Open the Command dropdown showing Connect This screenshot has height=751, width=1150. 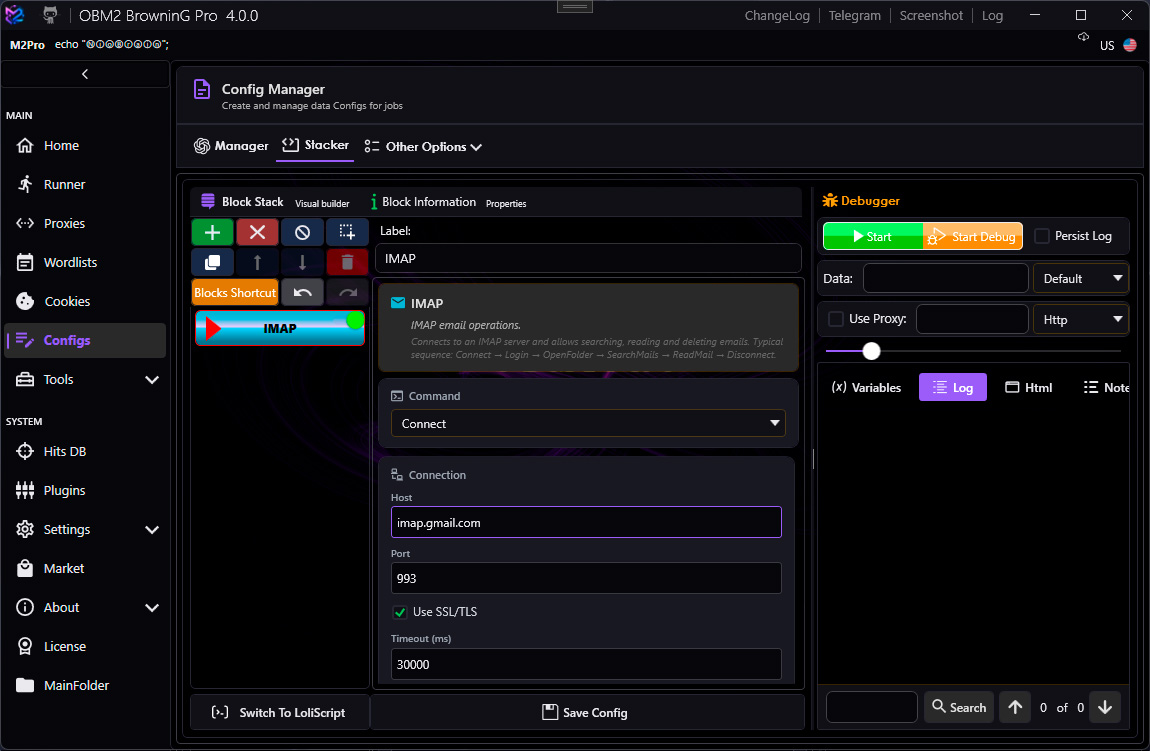[x=587, y=423]
